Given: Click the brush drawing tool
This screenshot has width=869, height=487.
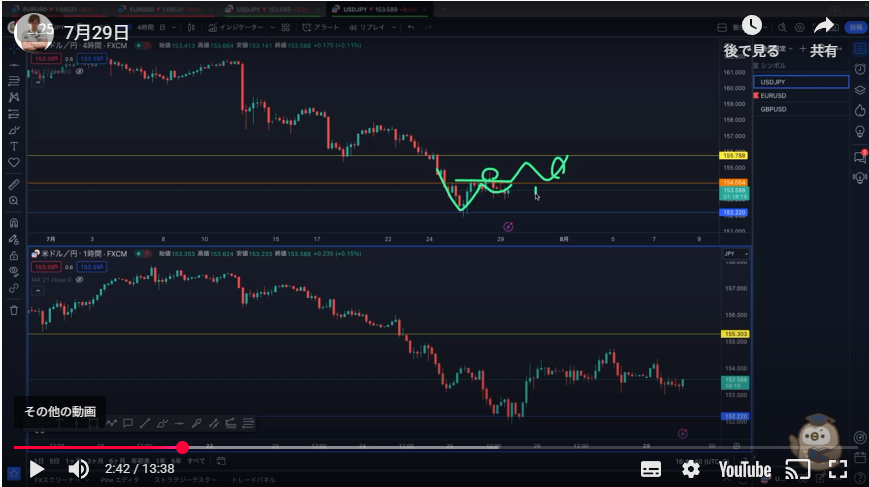Looking at the screenshot, I should pos(14,130).
